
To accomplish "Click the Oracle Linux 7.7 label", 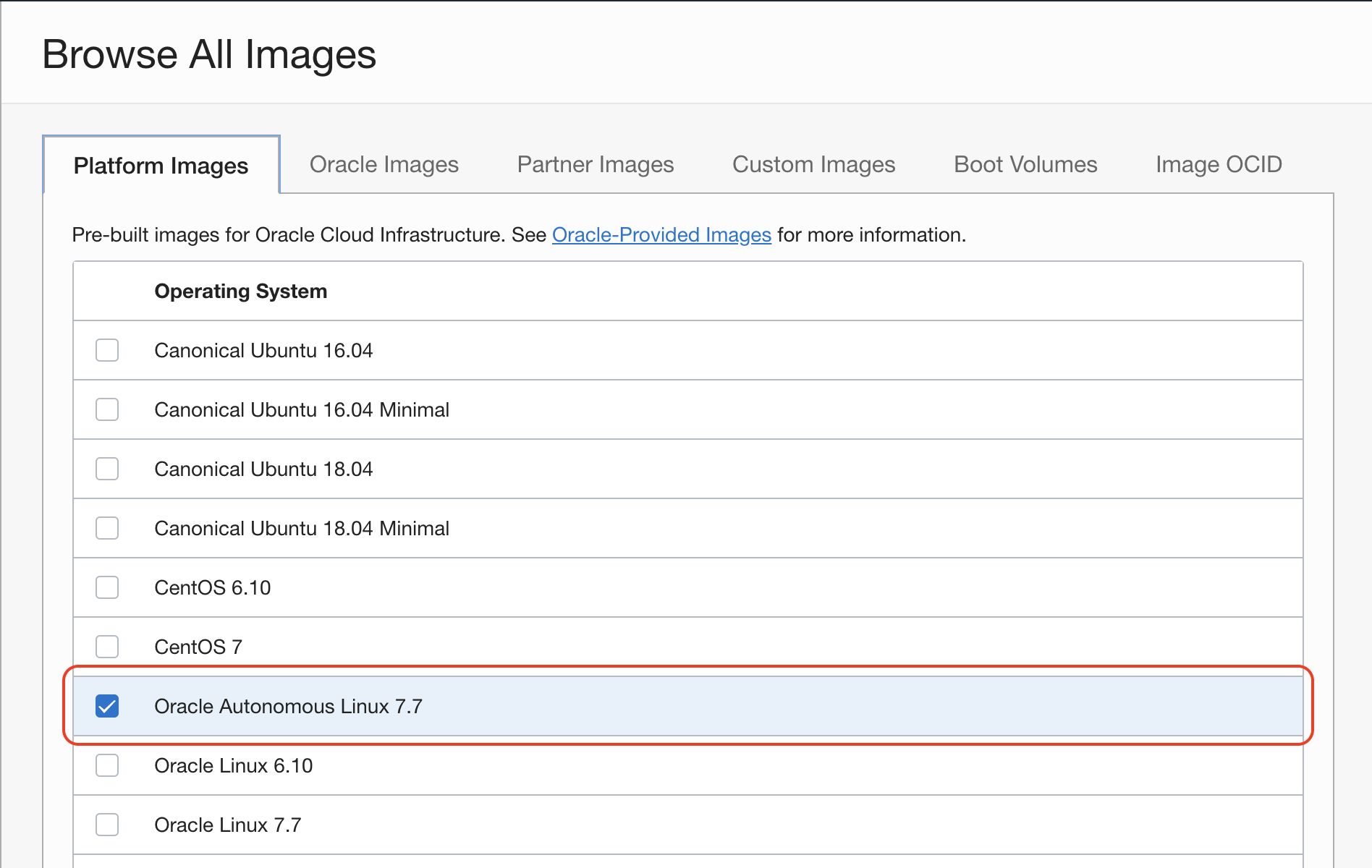I will (x=228, y=825).
